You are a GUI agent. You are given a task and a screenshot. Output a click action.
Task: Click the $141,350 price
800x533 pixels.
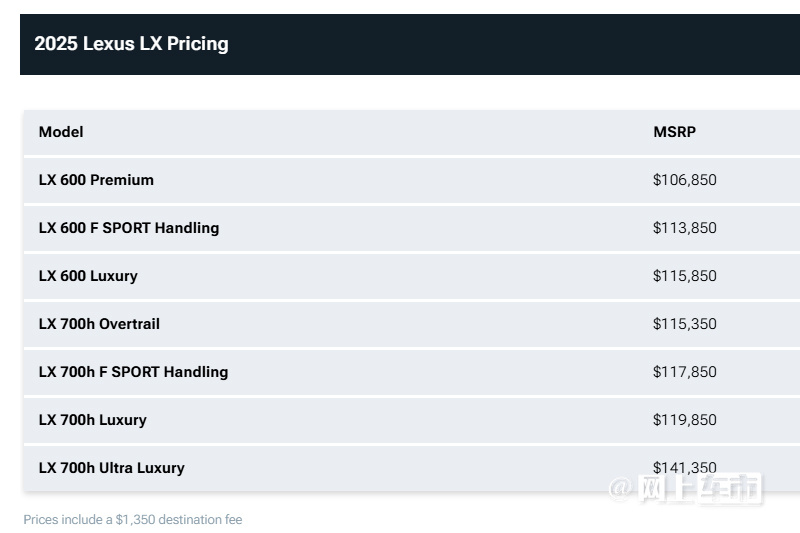(x=685, y=467)
